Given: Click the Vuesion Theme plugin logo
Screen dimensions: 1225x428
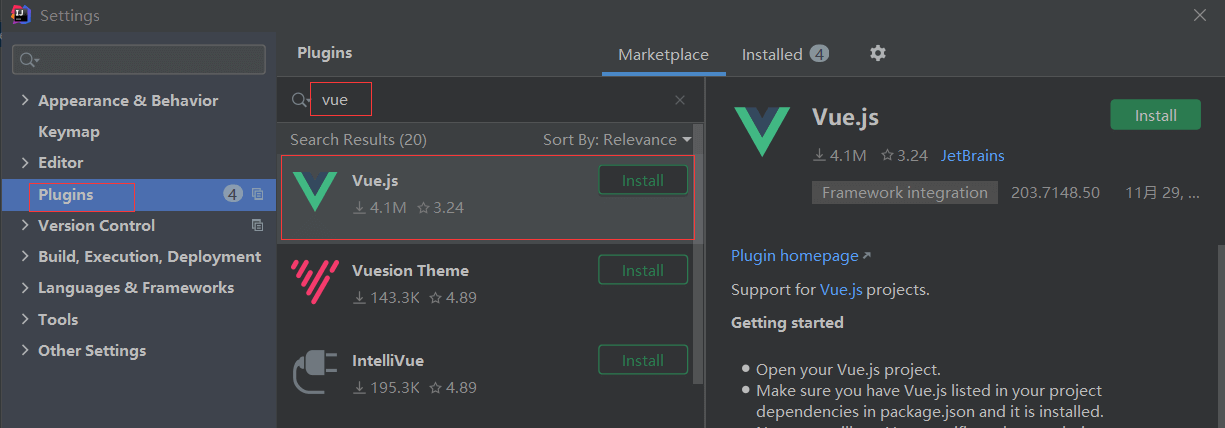Looking at the screenshot, I should (314, 283).
